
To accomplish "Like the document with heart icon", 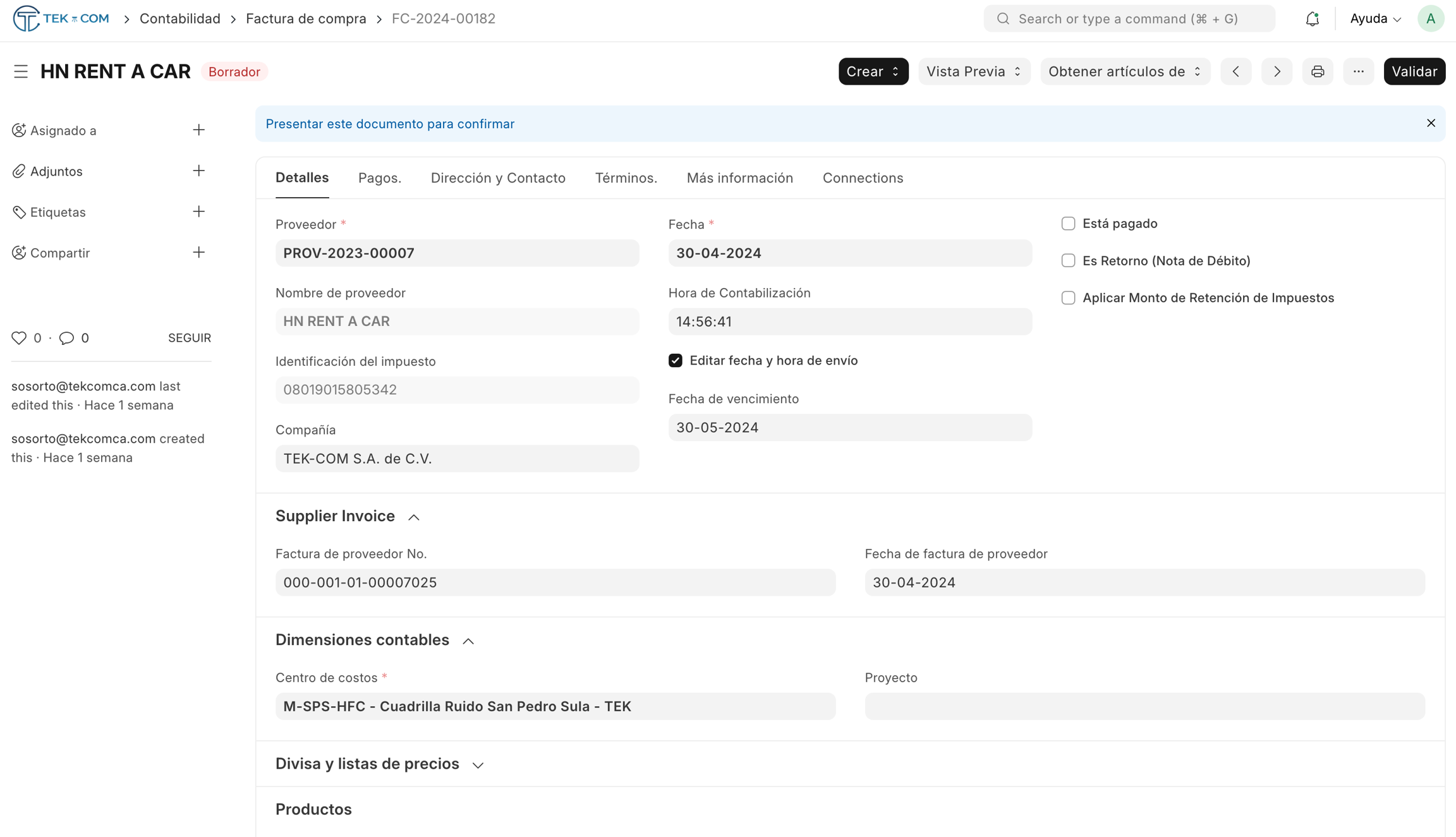I will point(19,338).
